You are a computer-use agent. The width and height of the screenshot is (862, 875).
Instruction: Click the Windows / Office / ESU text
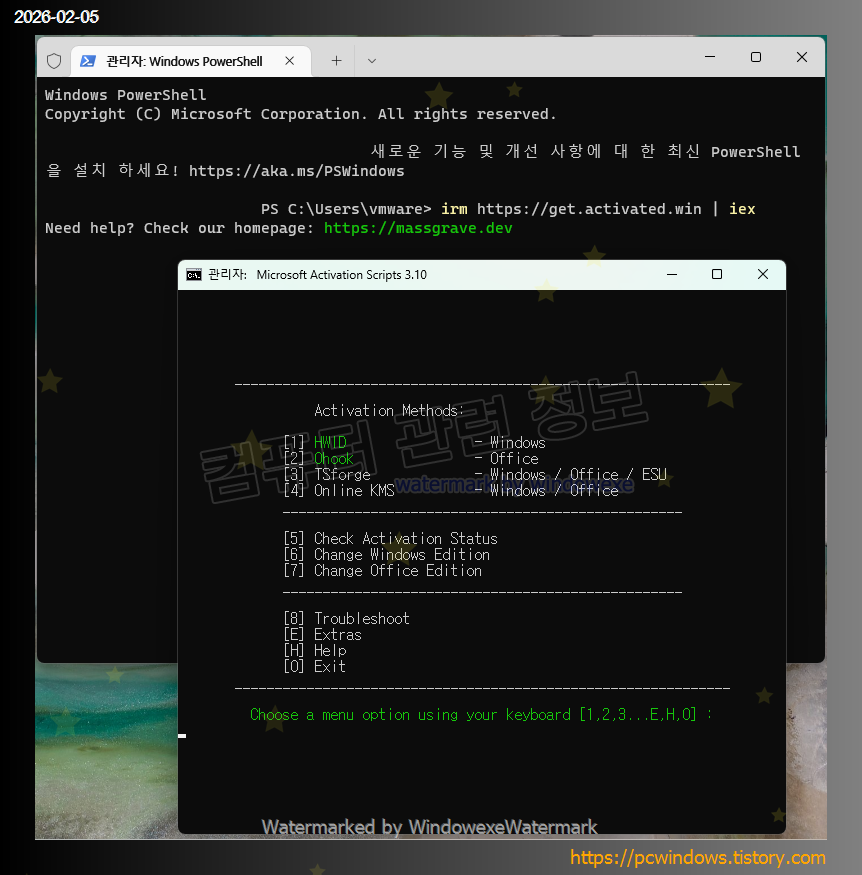point(579,475)
